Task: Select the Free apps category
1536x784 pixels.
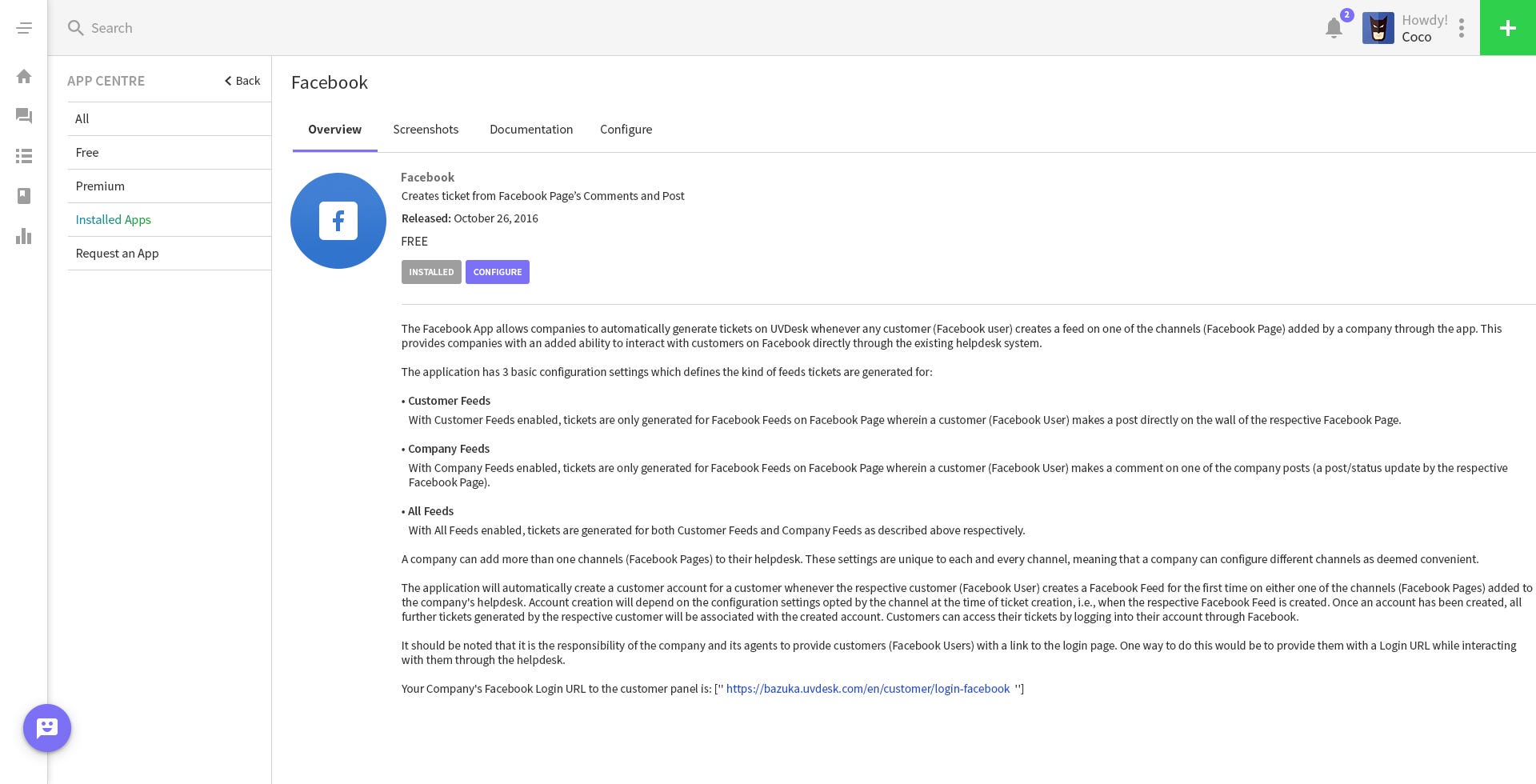Action: coord(170,152)
